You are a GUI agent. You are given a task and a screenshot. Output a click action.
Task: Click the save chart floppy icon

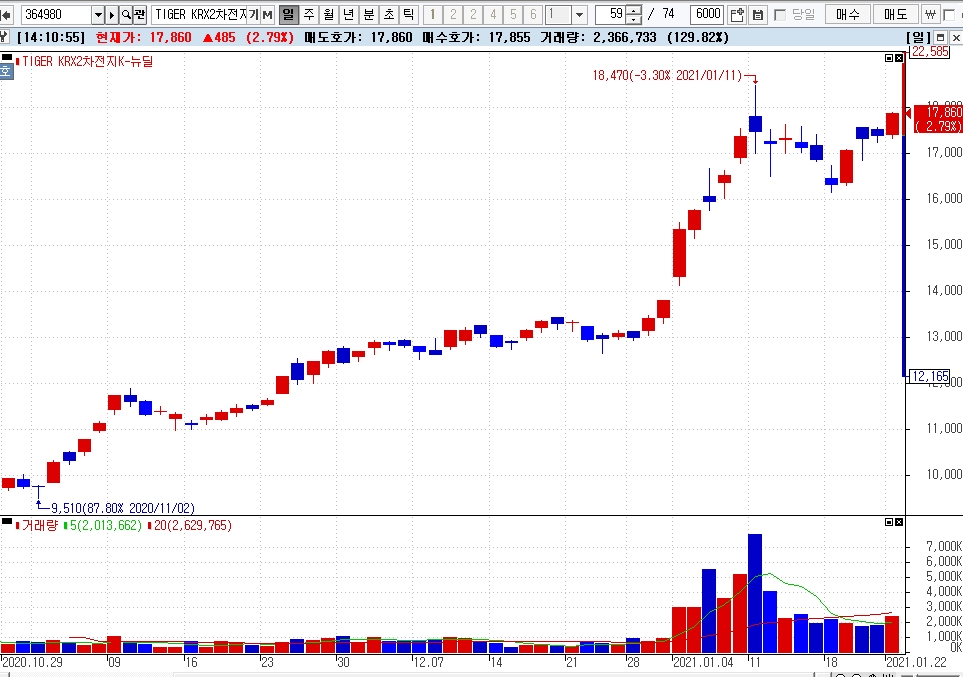point(758,14)
